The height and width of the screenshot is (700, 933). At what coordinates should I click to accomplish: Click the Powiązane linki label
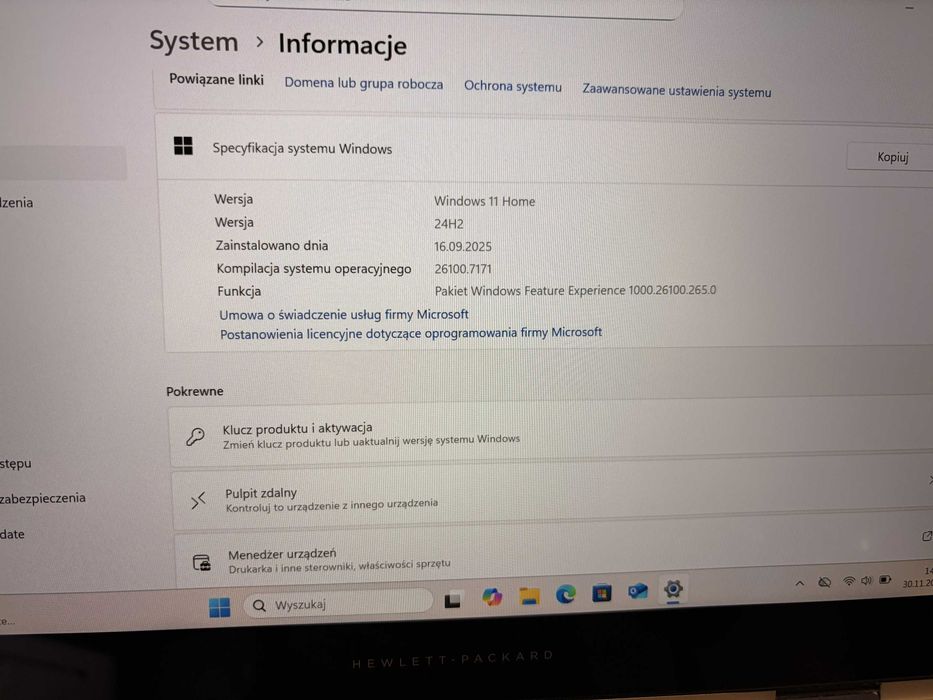pos(216,79)
